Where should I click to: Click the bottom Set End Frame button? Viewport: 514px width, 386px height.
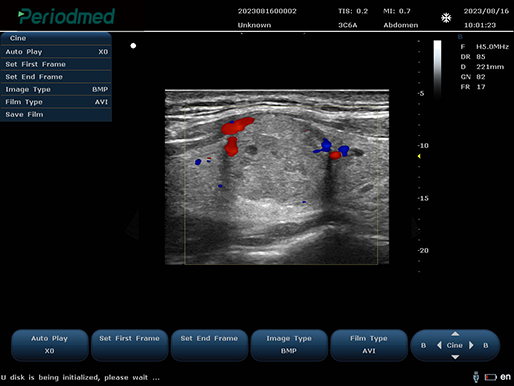pos(209,345)
